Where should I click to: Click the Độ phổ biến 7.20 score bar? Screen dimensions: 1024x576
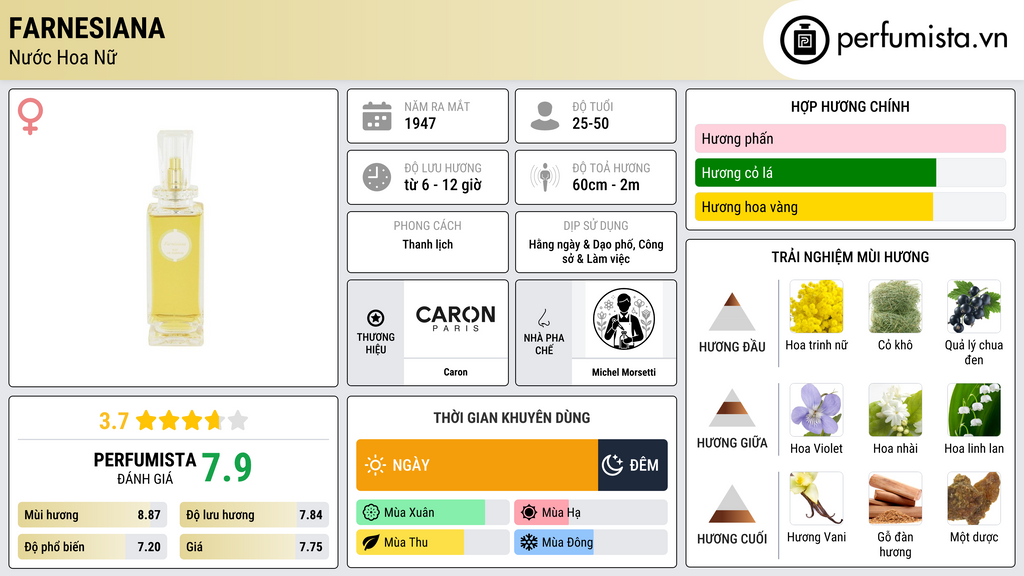[x=92, y=547]
